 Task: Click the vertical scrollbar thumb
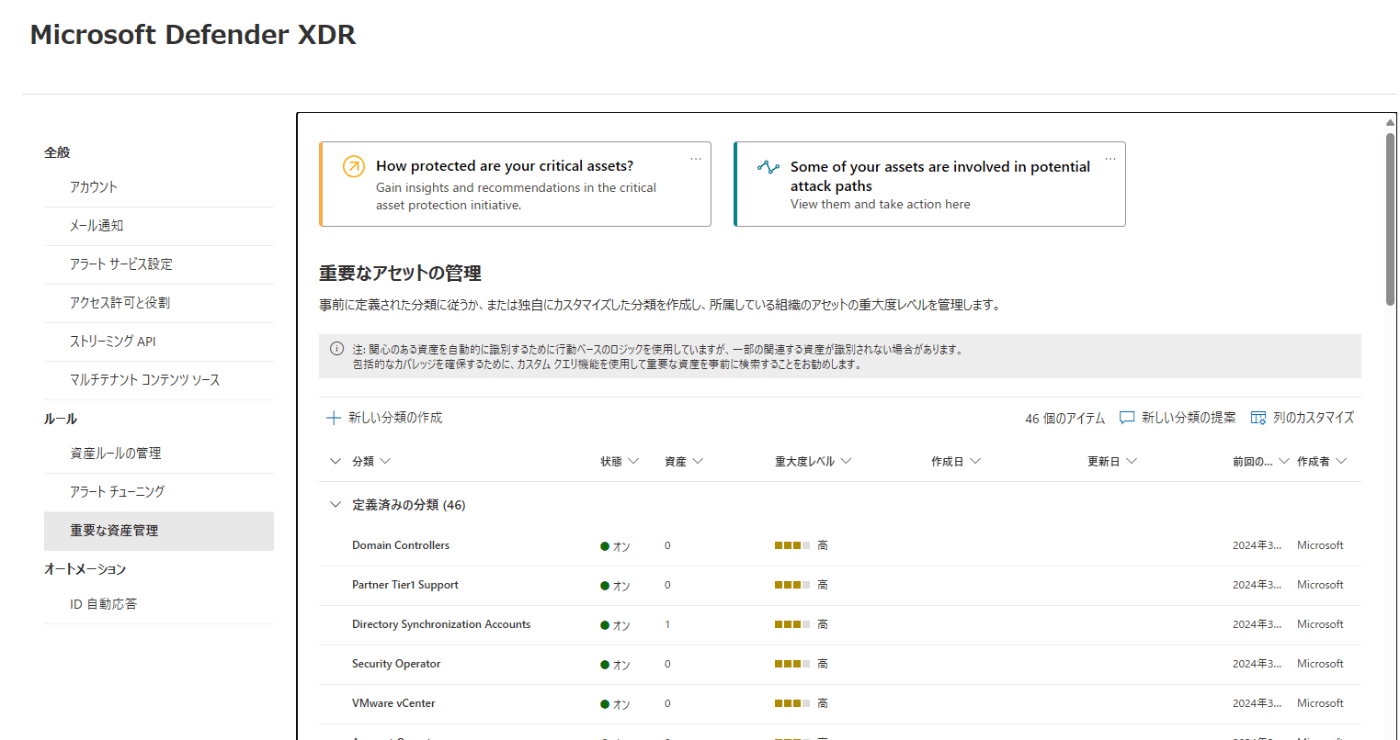(x=1390, y=218)
